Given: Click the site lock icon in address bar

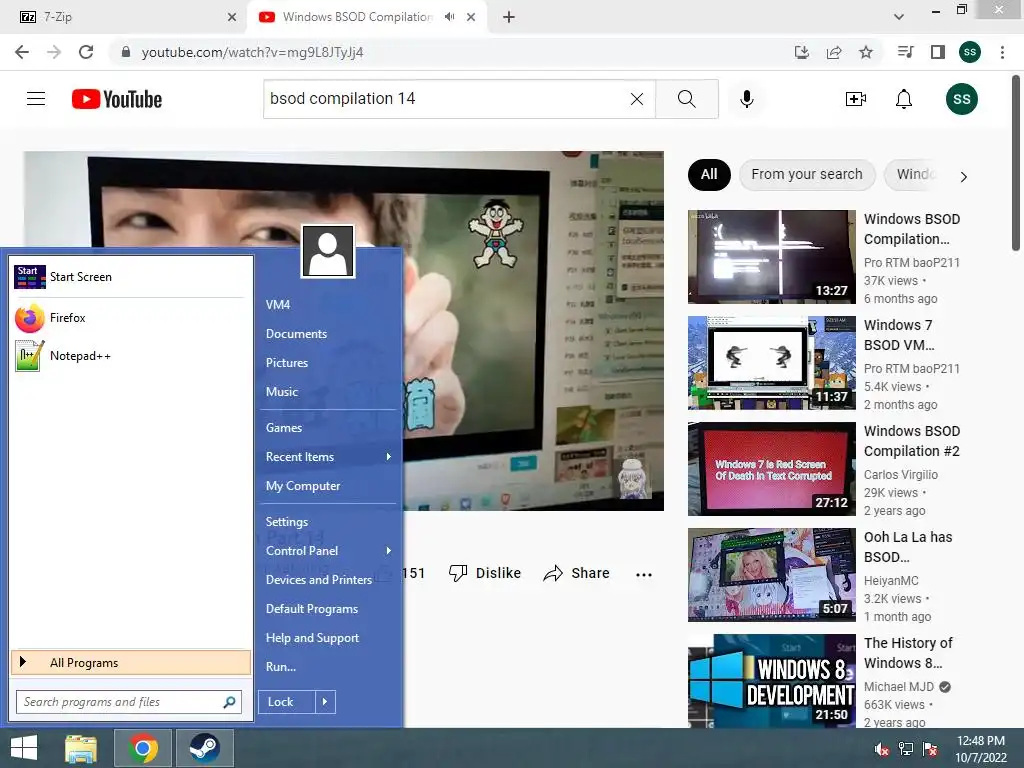Looking at the screenshot, I should point(126,52).
